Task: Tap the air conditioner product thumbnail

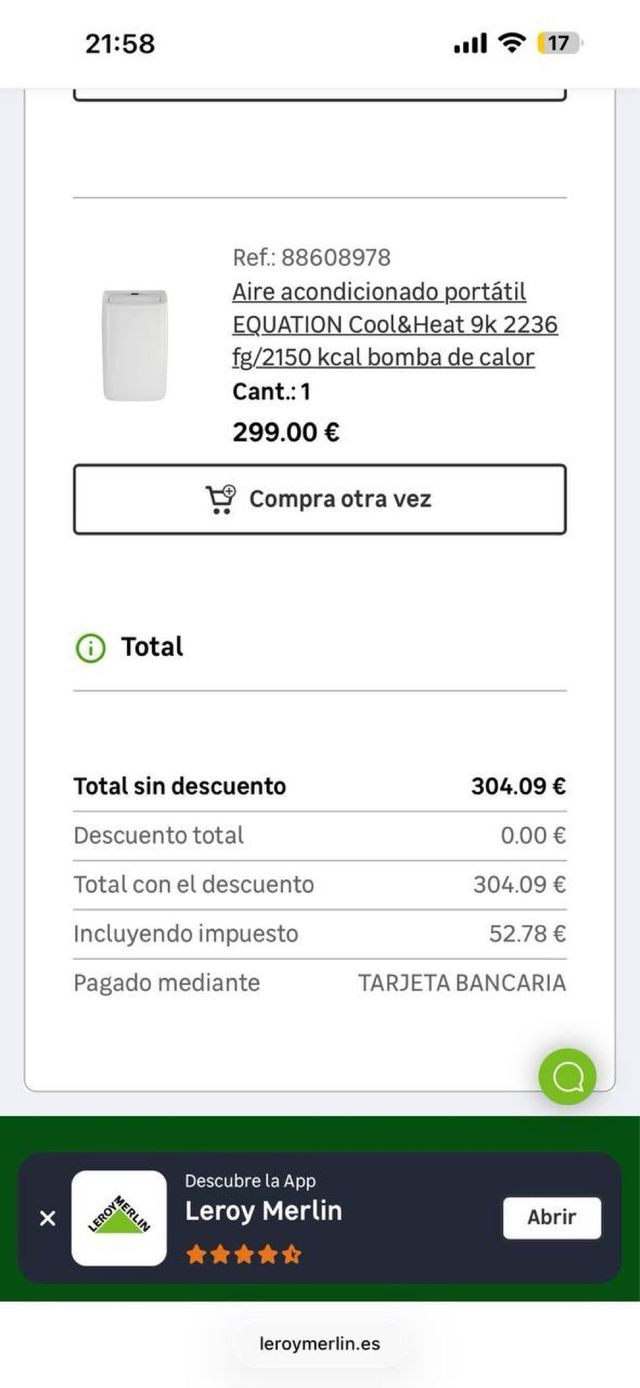Action: pos(135,345)
